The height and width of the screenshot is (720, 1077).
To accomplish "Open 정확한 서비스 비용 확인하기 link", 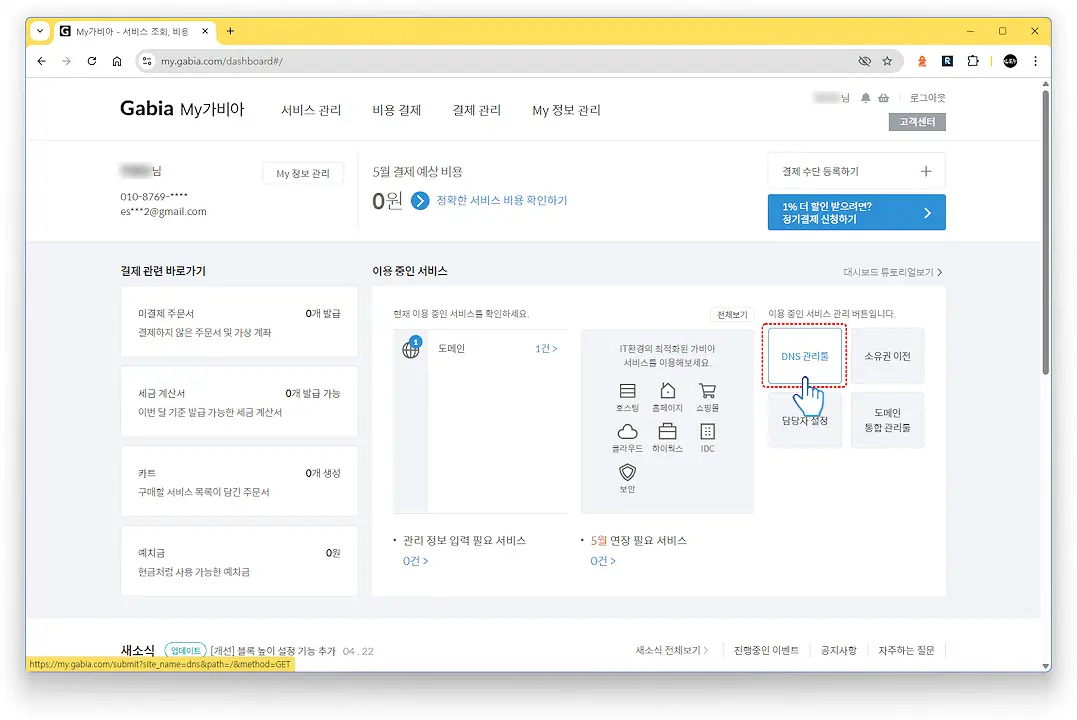I will tap(501, 201).
